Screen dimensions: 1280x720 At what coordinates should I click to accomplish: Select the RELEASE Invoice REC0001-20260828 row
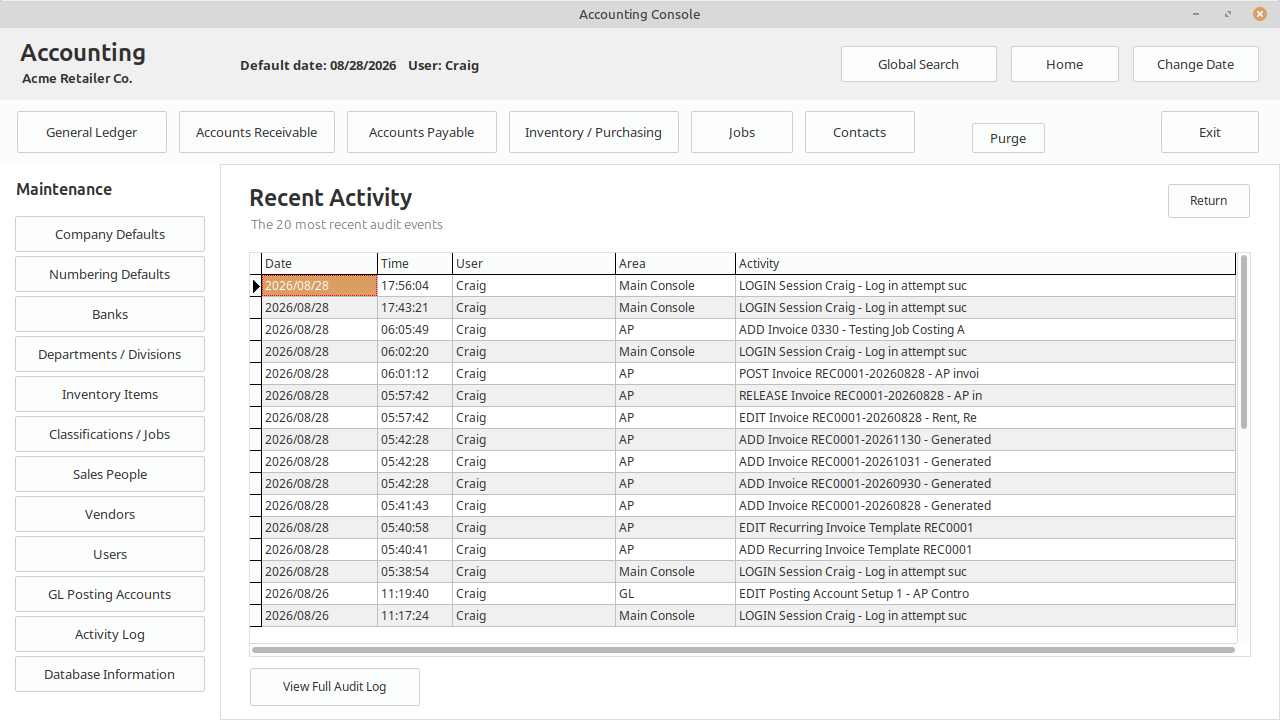pyautogui.click(x=743, y=395)
